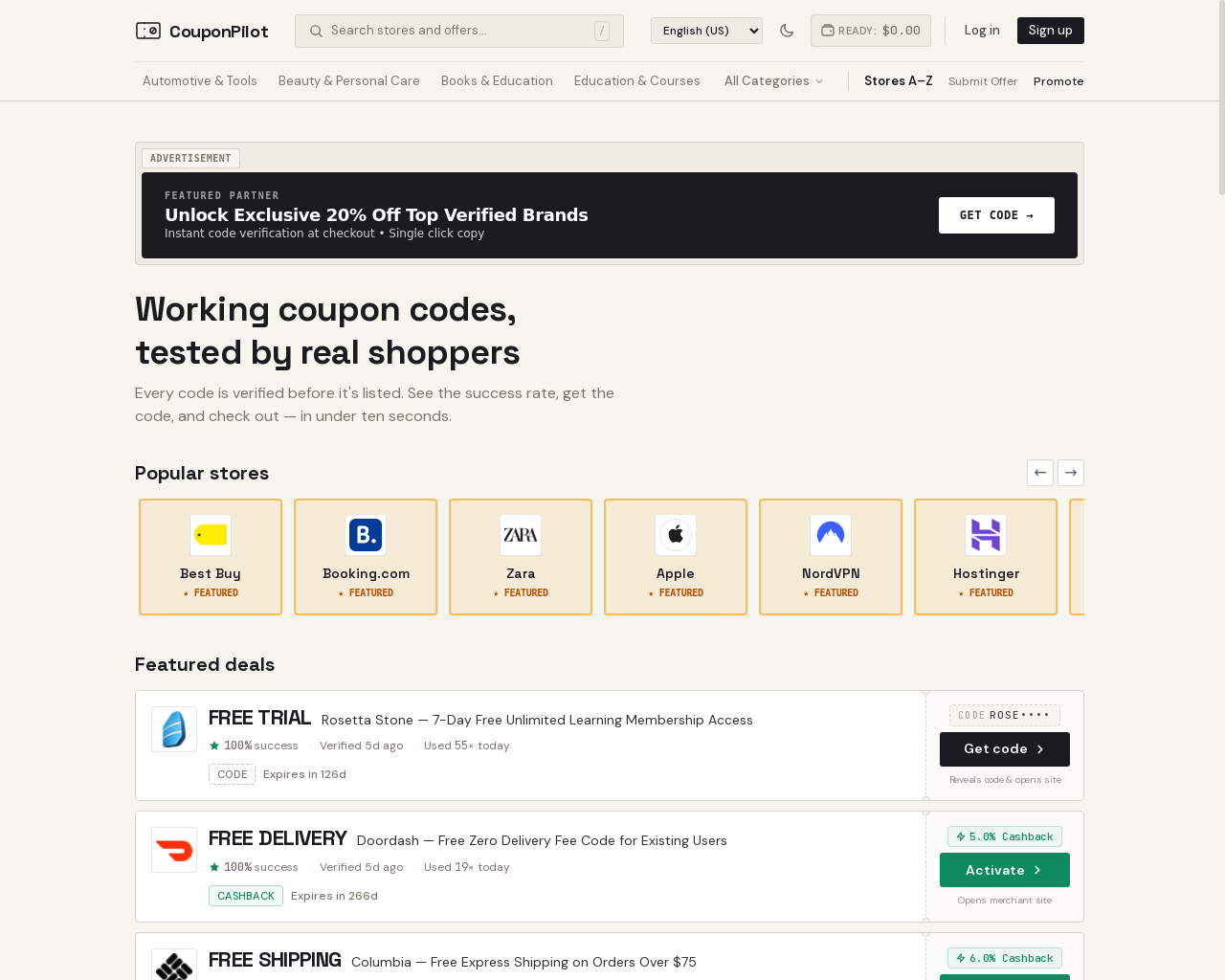
Task: Expand the All Categories menu
Action: (773, 81)
